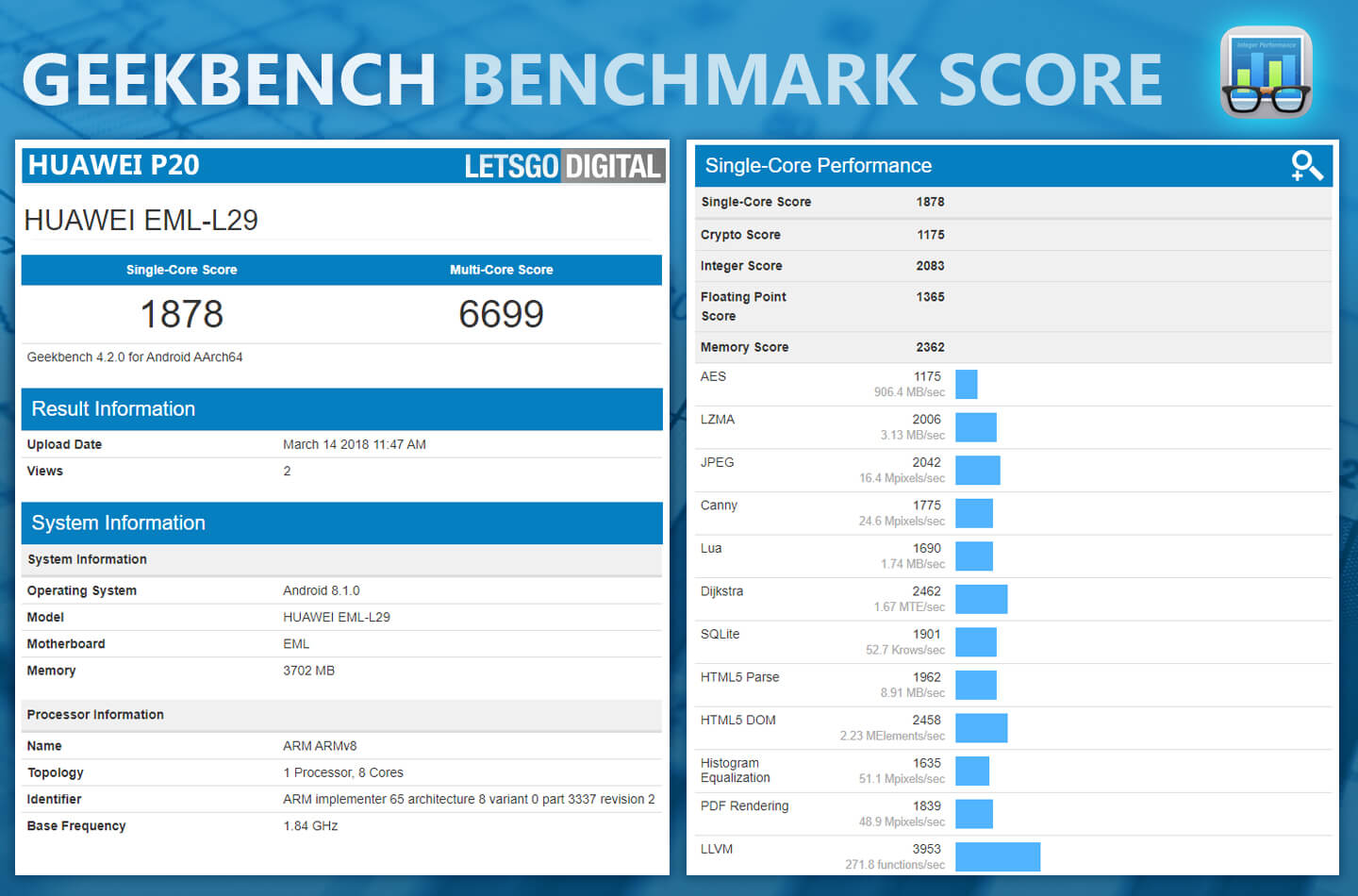The height and width of the screenshot is (896, 1358).
Task: Click the AES row label
Action: (714, 376)
